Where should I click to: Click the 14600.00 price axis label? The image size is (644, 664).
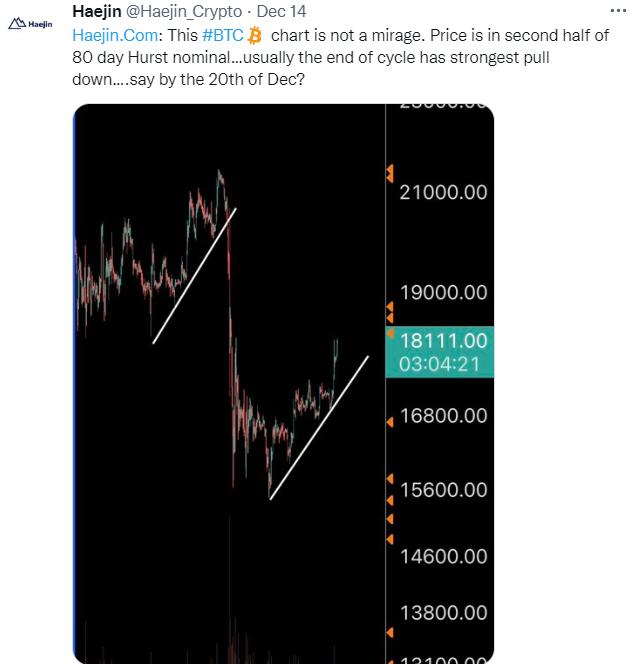pyautogui.click(x=443, y=556)
